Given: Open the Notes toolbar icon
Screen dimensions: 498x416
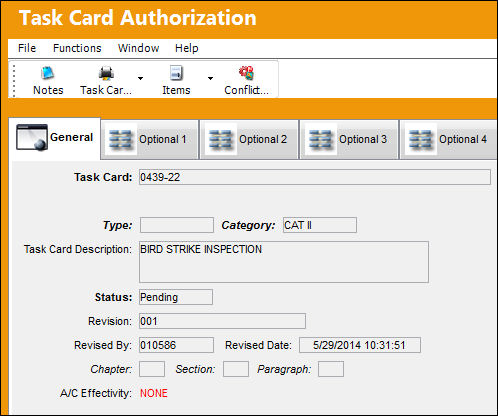Looking at the screenshot, I should [x=48, y=80].
